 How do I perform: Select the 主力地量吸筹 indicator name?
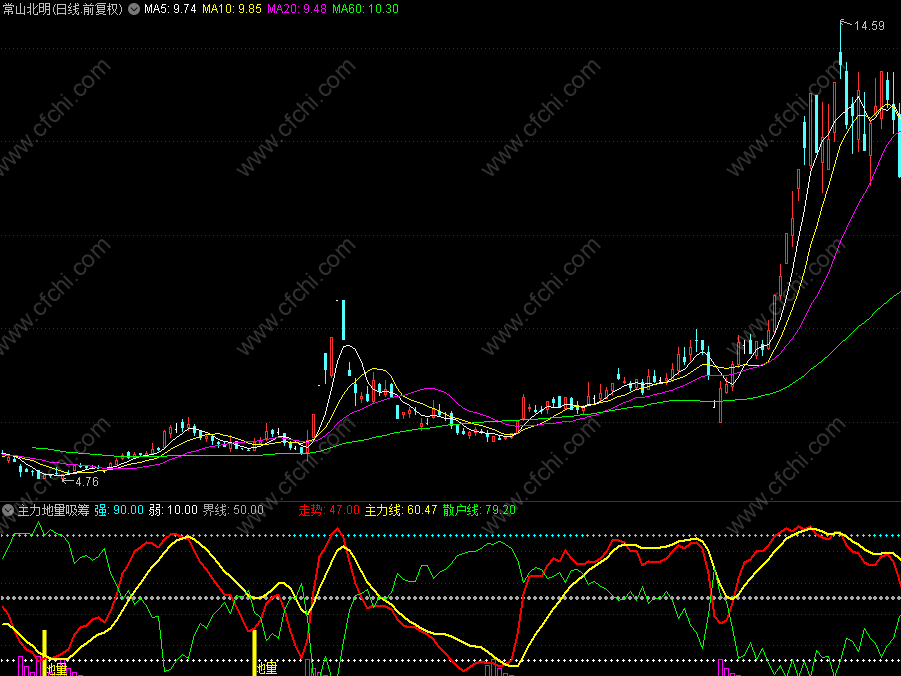tap(53, 510)
